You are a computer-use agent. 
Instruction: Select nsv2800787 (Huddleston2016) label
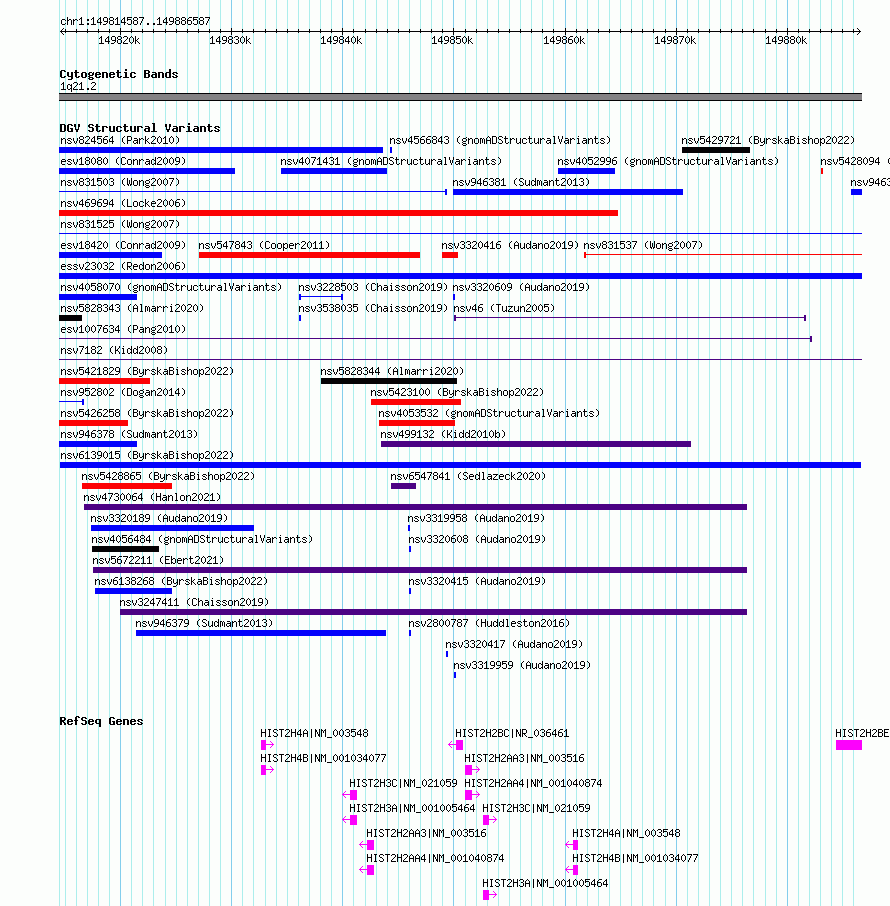(x=489, y=623)
